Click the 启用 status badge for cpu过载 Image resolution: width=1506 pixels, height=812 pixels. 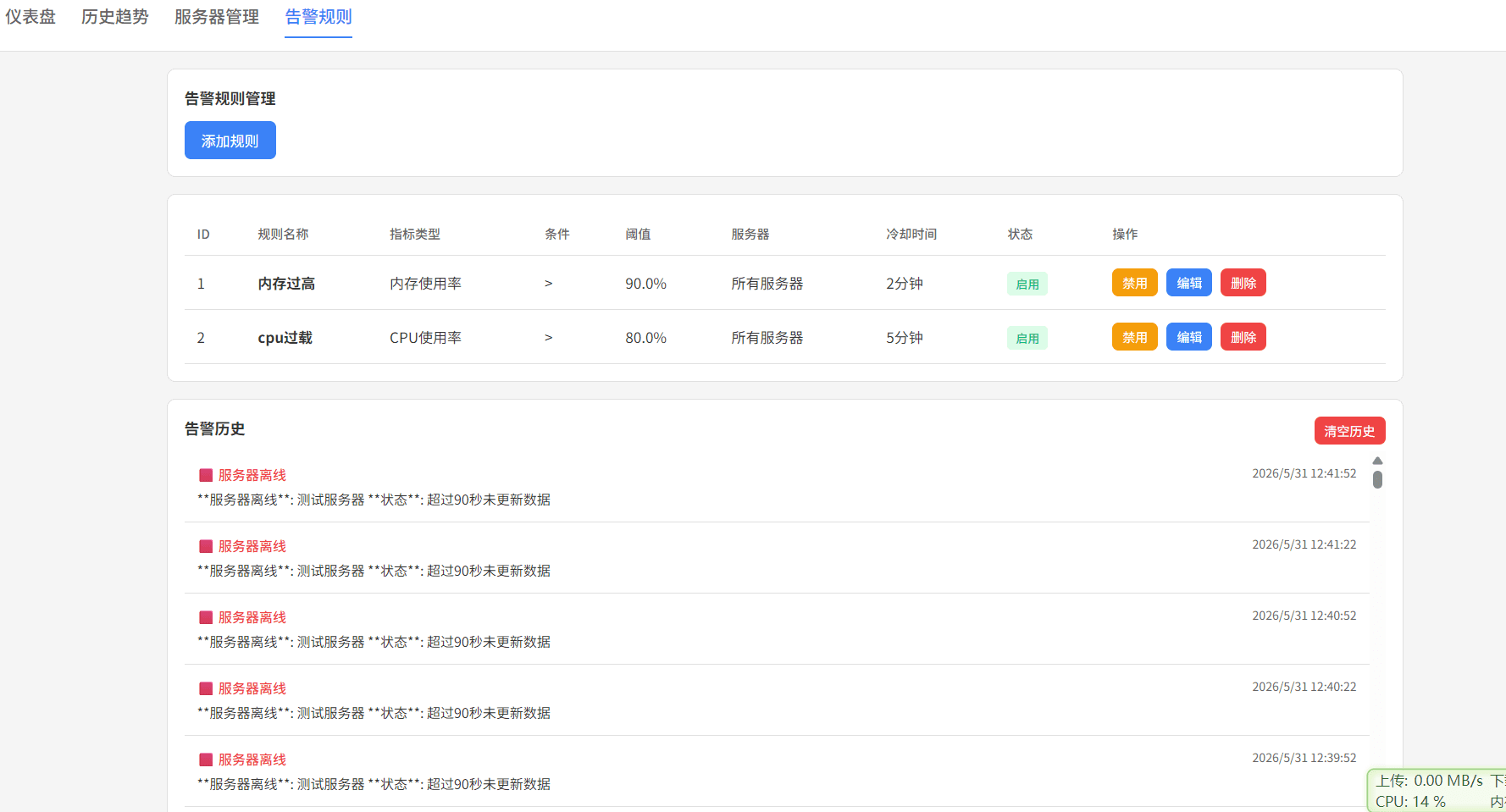point(1027,338)
